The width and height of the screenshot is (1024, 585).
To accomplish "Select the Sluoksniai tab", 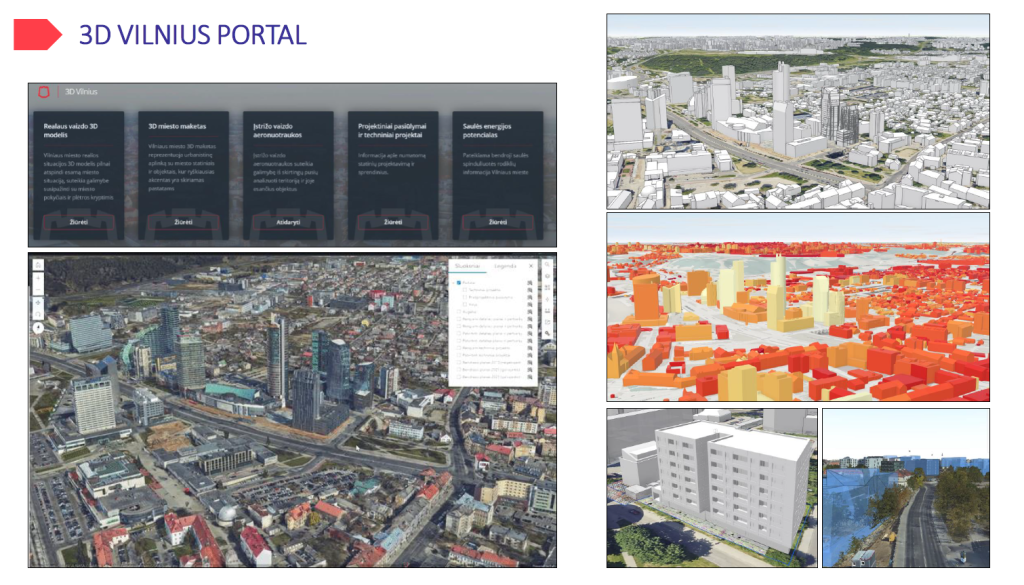I will (467, 266).
